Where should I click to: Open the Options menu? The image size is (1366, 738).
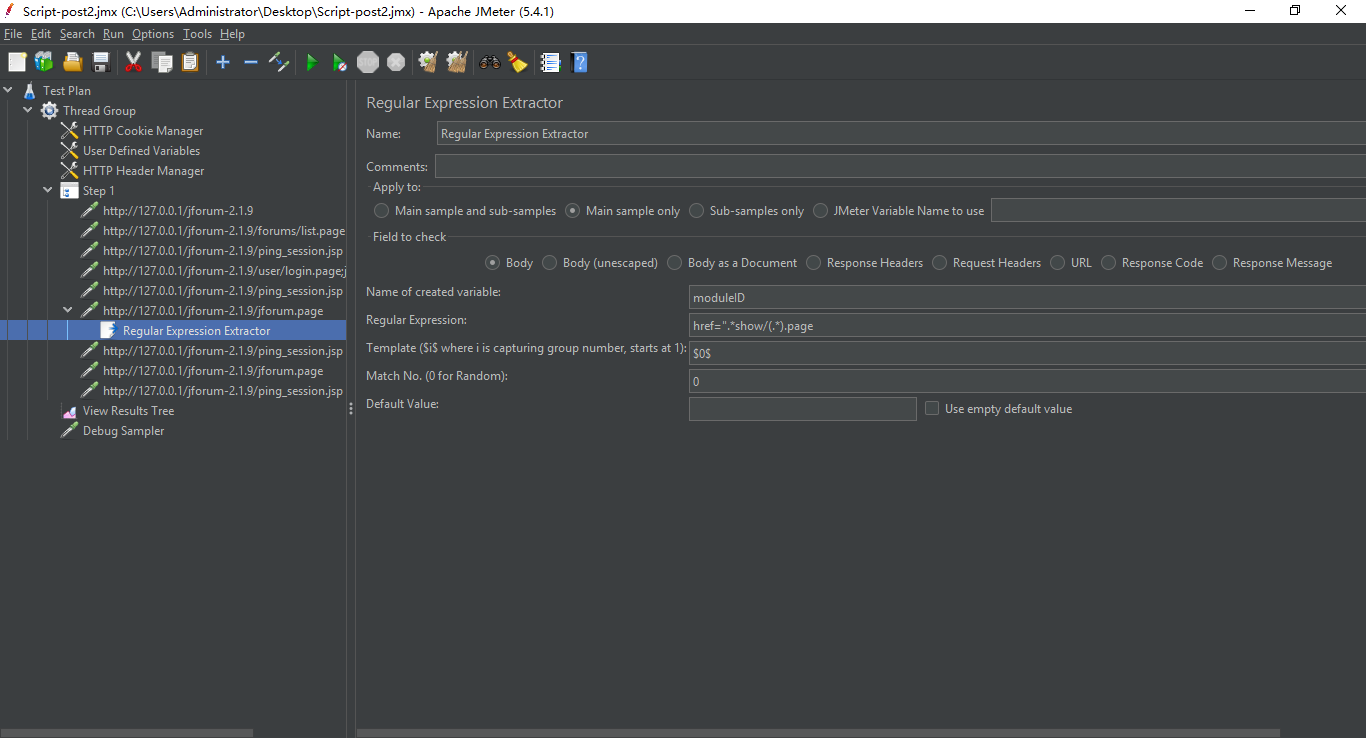pyautogui.click(x=153, y=34)
